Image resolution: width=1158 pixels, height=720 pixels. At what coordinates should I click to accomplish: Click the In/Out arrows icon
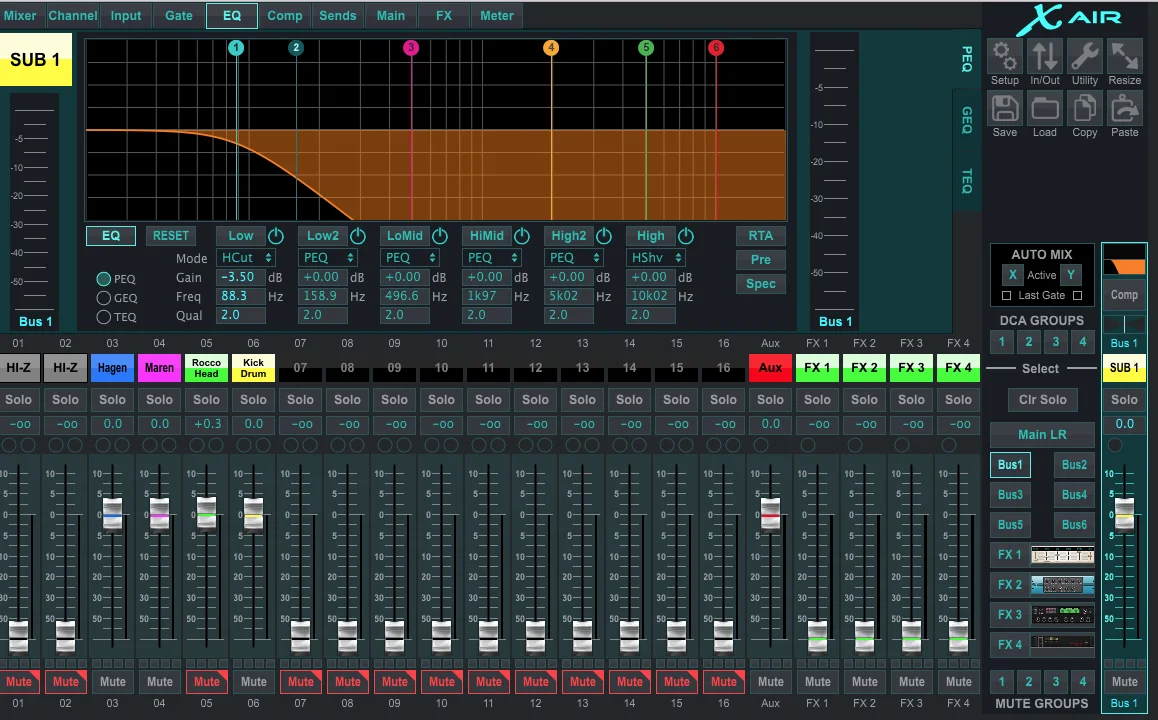coord(1044,57)
